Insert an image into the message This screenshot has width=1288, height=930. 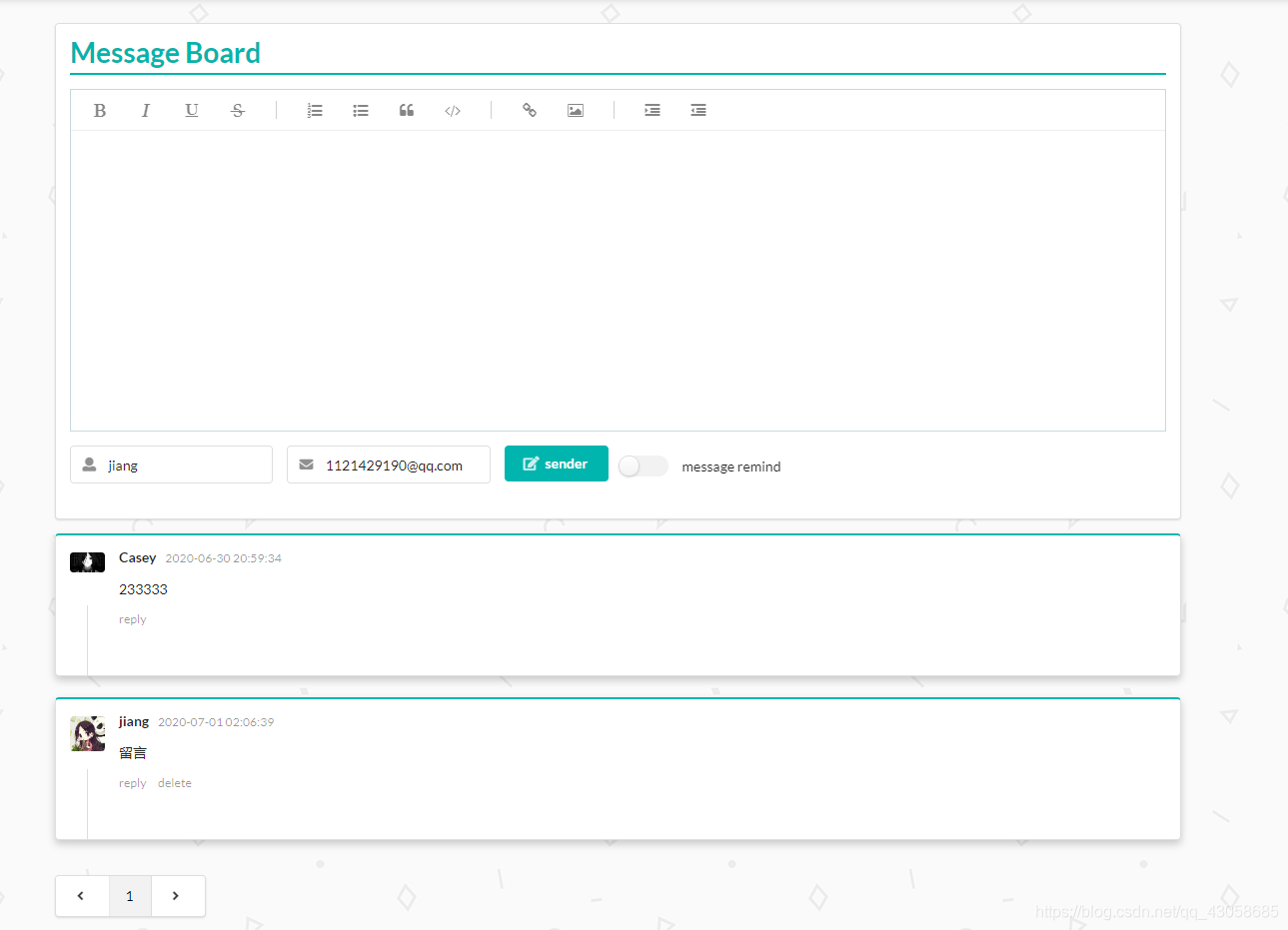coord(576,111)
